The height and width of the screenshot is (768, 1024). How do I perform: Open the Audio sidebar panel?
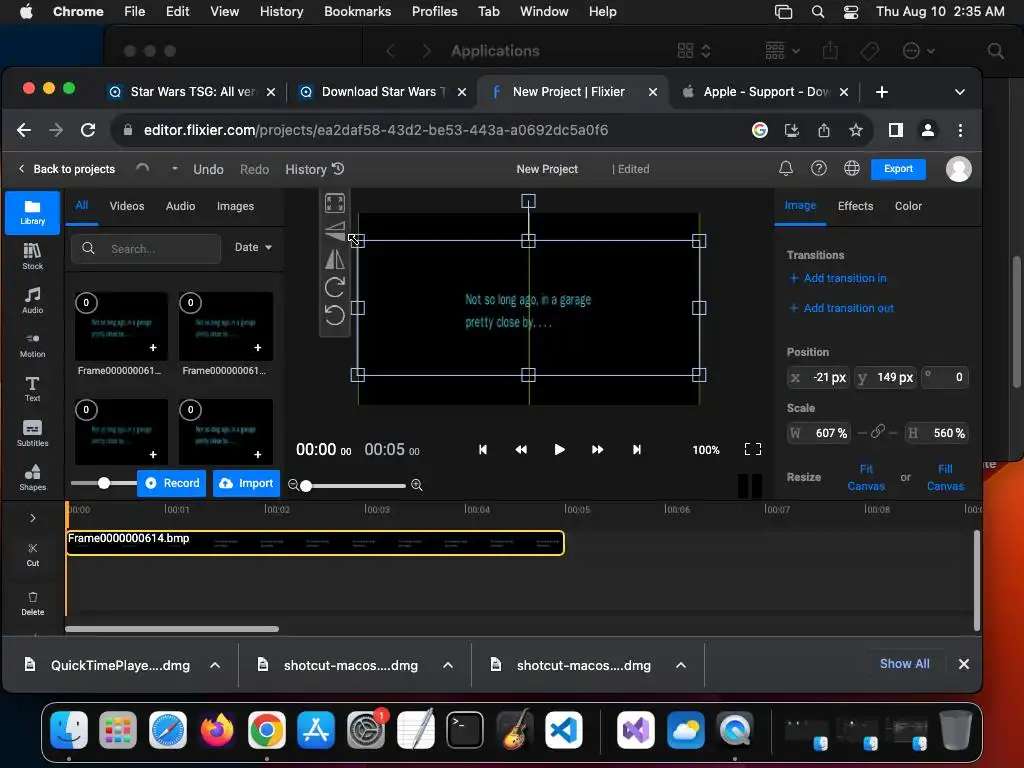pyautogui.click(x=32, y=300)
